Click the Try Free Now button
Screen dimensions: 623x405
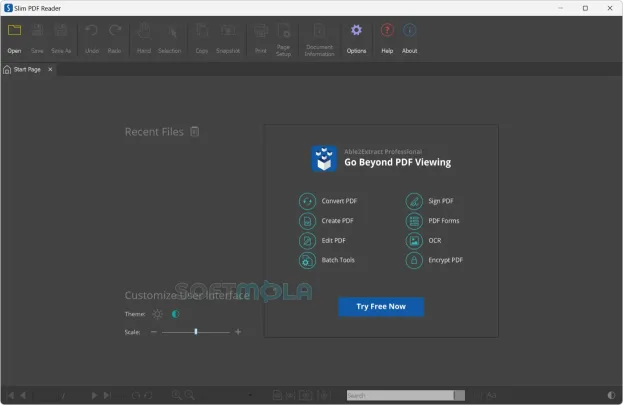tap(381, 306)
